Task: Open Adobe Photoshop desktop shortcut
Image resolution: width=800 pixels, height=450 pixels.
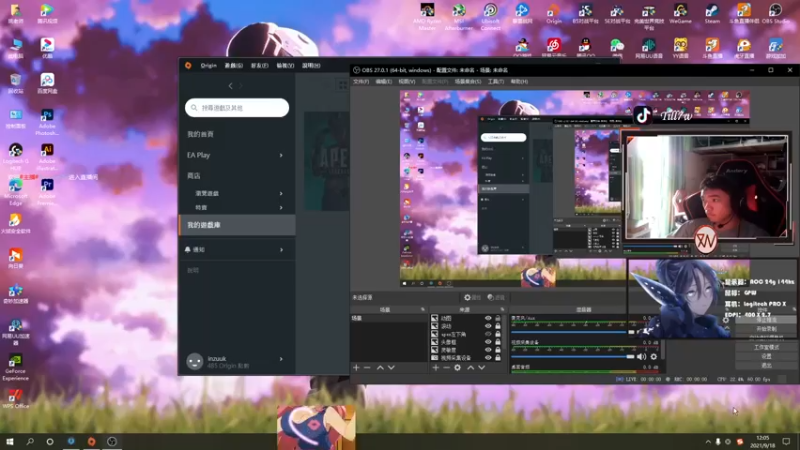Action: [47, 122]
